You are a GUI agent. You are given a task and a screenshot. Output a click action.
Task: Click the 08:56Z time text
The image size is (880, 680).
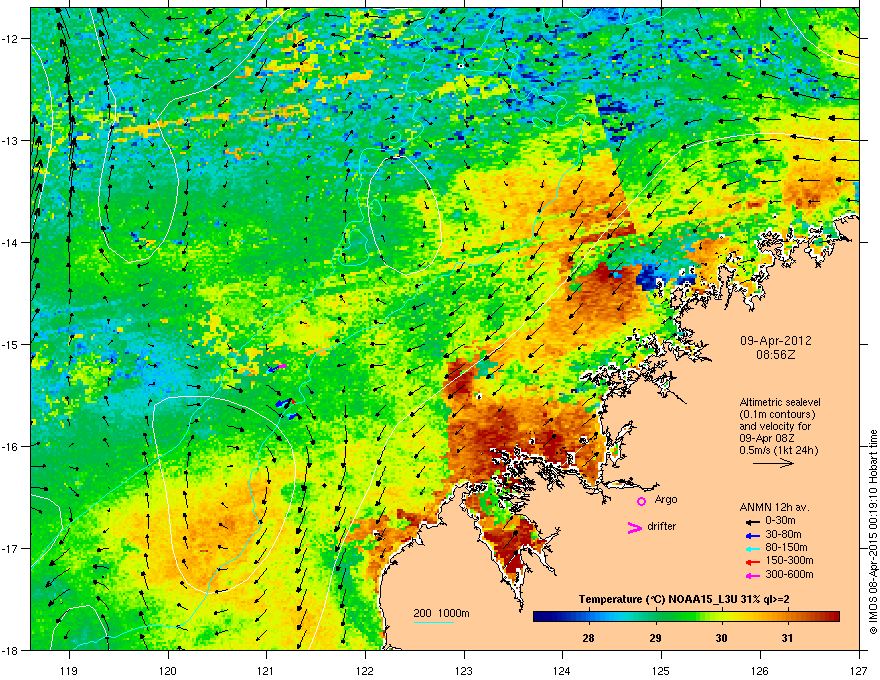tap(776, 355)
